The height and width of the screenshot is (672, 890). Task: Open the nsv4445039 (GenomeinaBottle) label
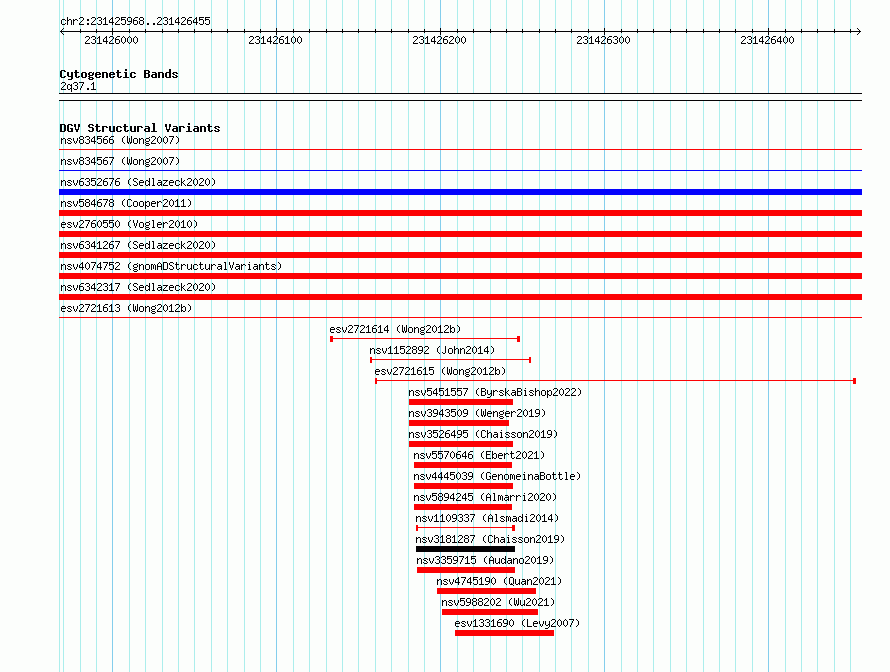(x=497, y=476)
